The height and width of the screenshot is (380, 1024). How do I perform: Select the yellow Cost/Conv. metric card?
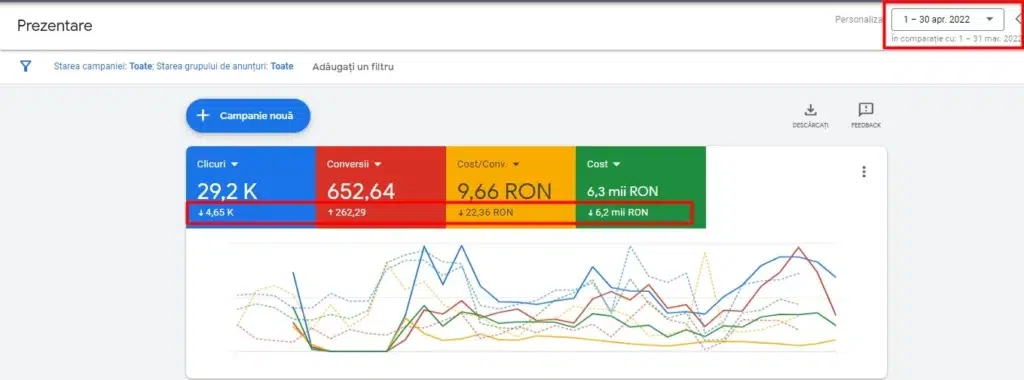click(511, 187)
